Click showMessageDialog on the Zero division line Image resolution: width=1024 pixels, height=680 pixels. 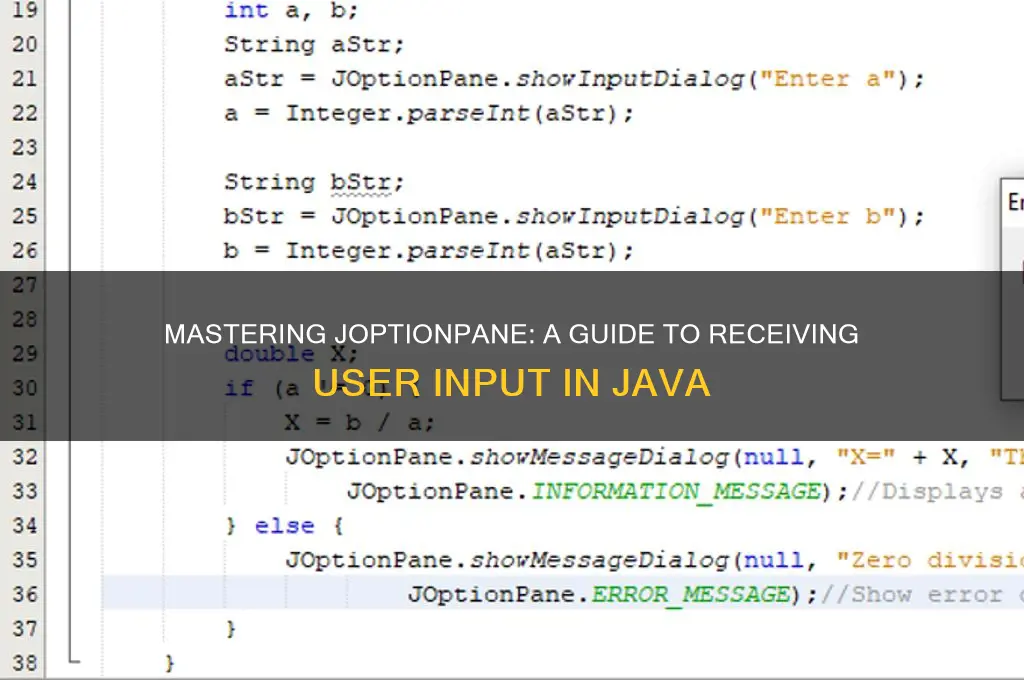[600, 560]
